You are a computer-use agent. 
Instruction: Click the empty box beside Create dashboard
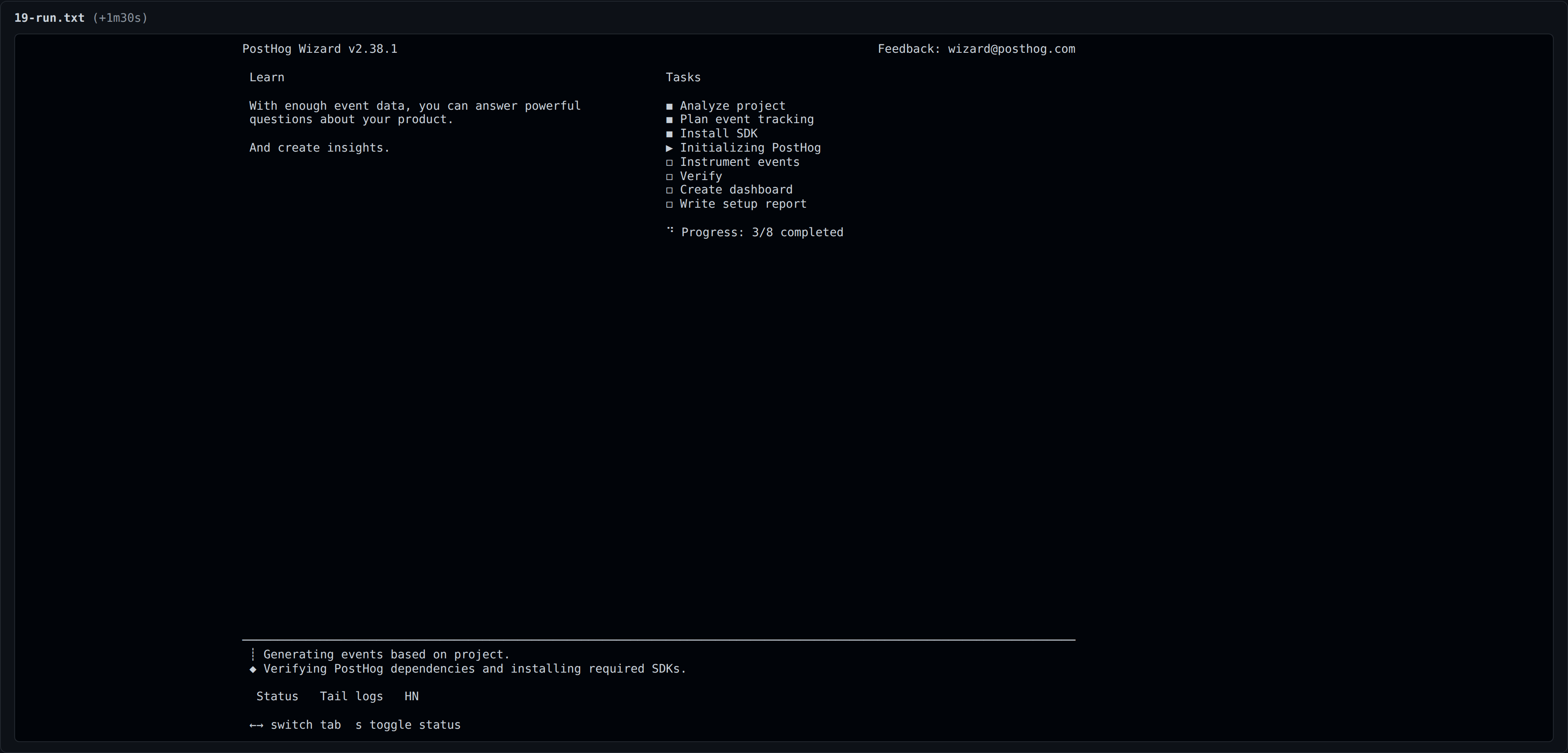click(669, 191)
